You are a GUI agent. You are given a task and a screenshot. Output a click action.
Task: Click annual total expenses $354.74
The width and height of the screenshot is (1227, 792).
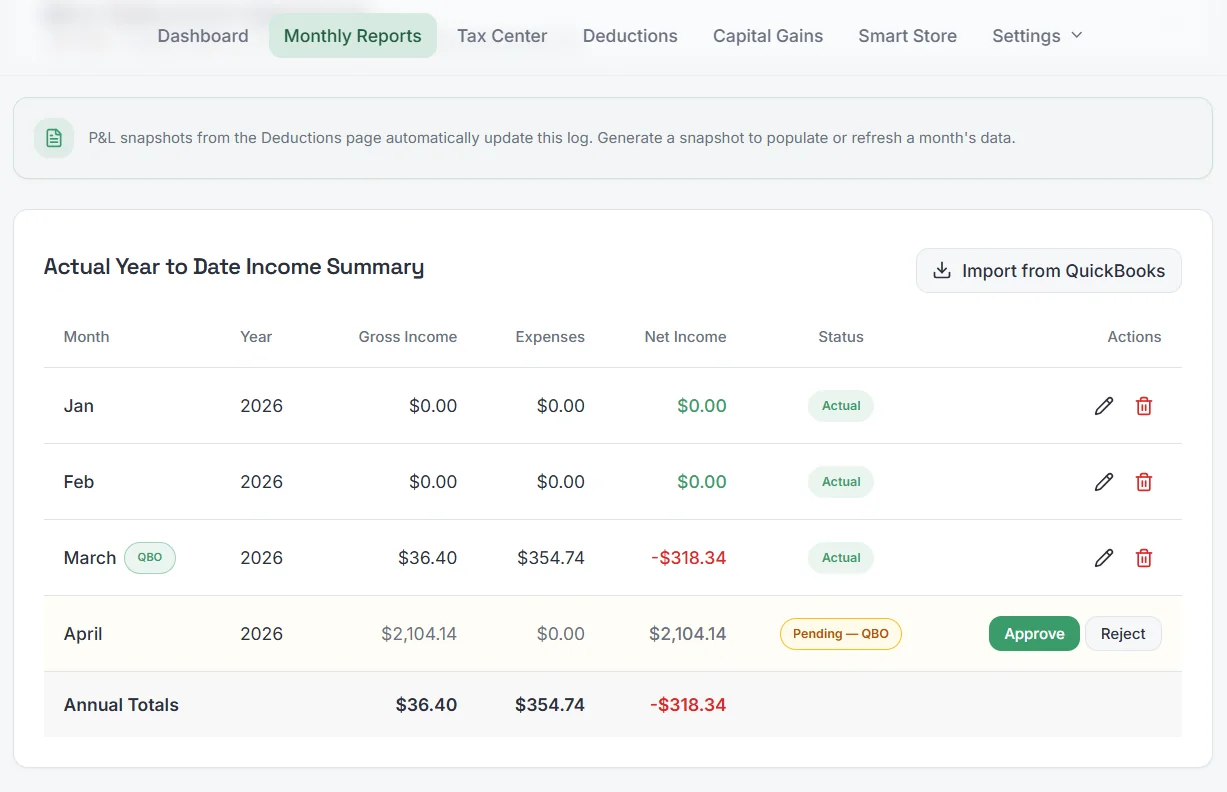550,705
